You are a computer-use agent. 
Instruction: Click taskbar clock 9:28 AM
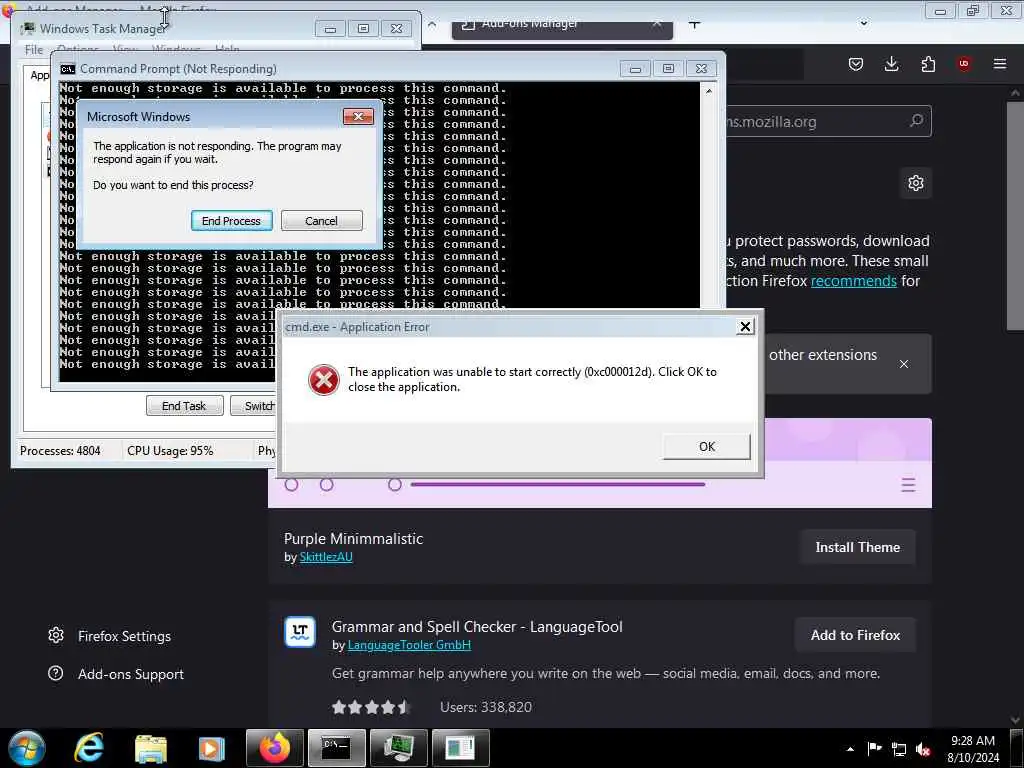[972, 749]
